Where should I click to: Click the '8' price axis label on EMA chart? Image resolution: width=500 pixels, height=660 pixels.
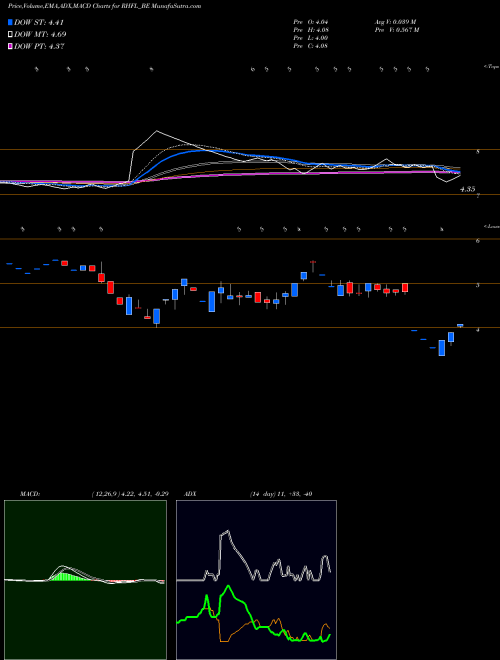point(477,152)
